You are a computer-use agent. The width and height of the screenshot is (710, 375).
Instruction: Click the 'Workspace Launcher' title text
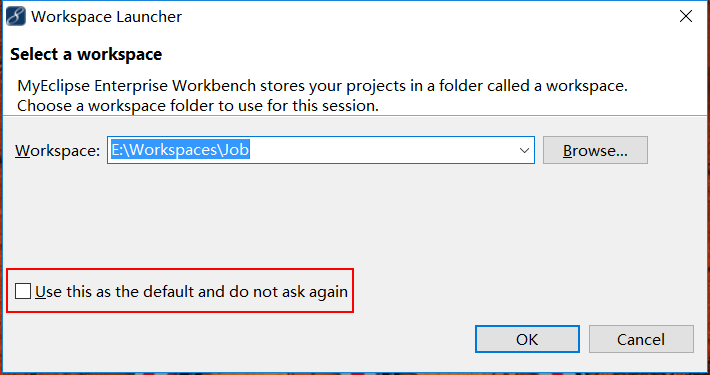[106, 17]
